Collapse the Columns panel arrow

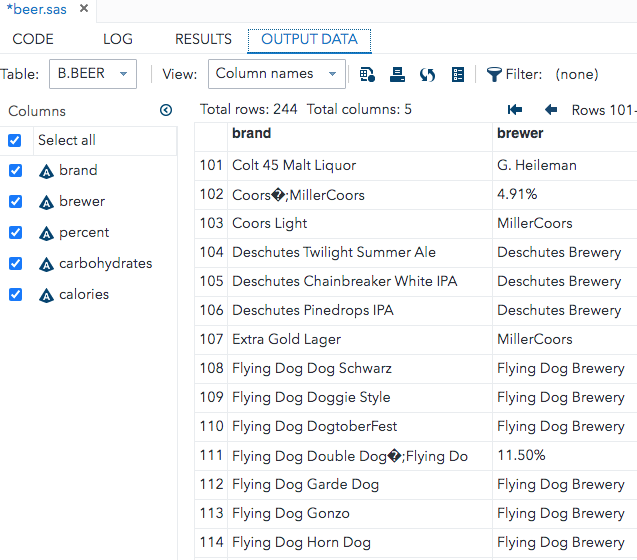pos(166,110)
